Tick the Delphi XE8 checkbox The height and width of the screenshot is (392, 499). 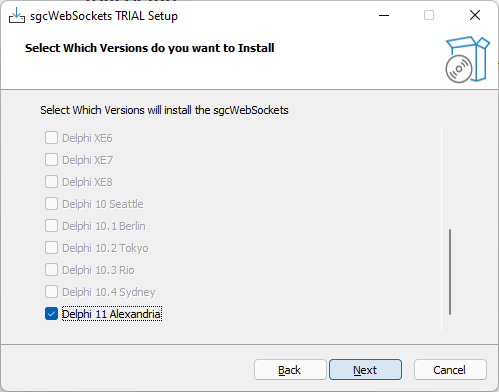(51, 182)
